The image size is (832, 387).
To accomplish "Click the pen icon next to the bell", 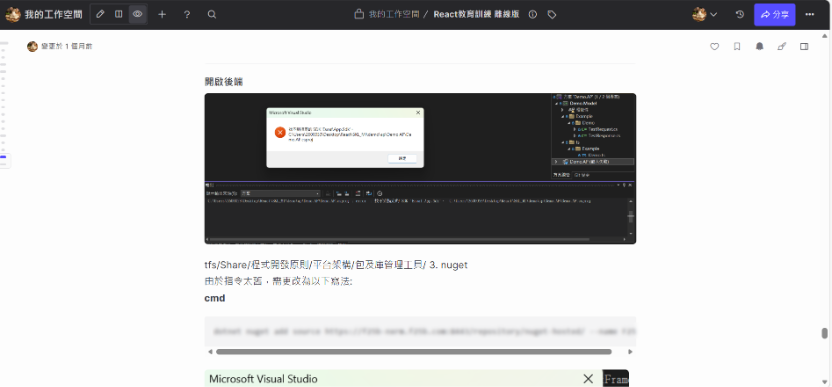I will (782, 47).
